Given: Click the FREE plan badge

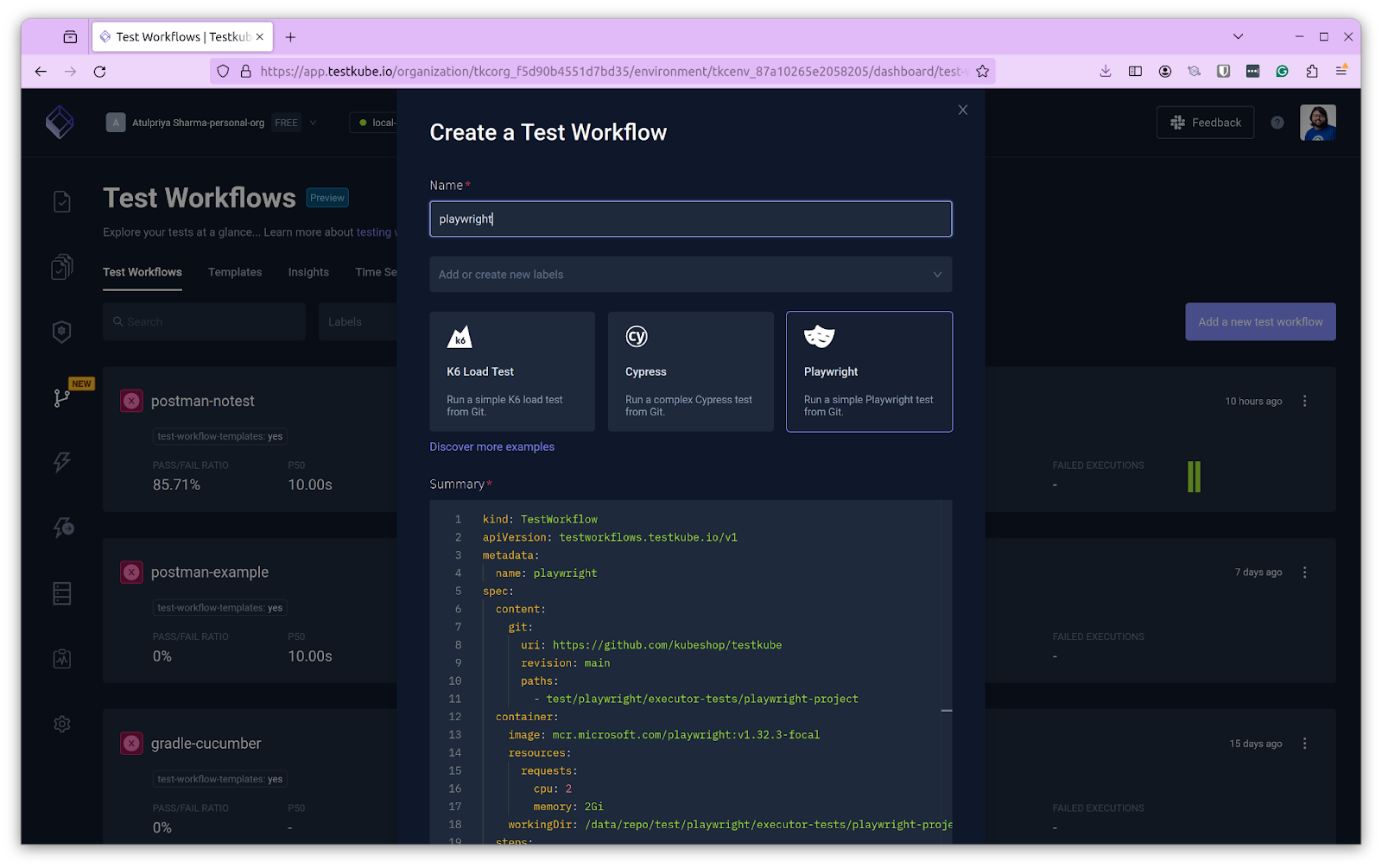Looking at the screenshot, I should tap(286, 123).
